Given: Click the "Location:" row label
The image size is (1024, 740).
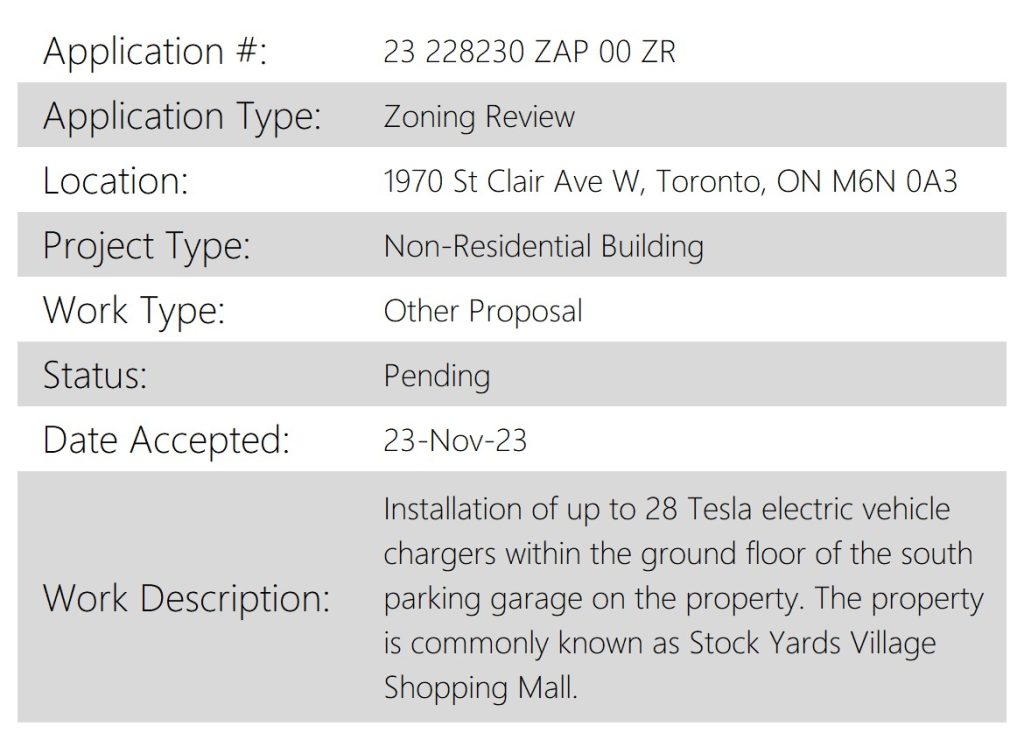Looking at the screenshot, I should [x=115, y=181].
